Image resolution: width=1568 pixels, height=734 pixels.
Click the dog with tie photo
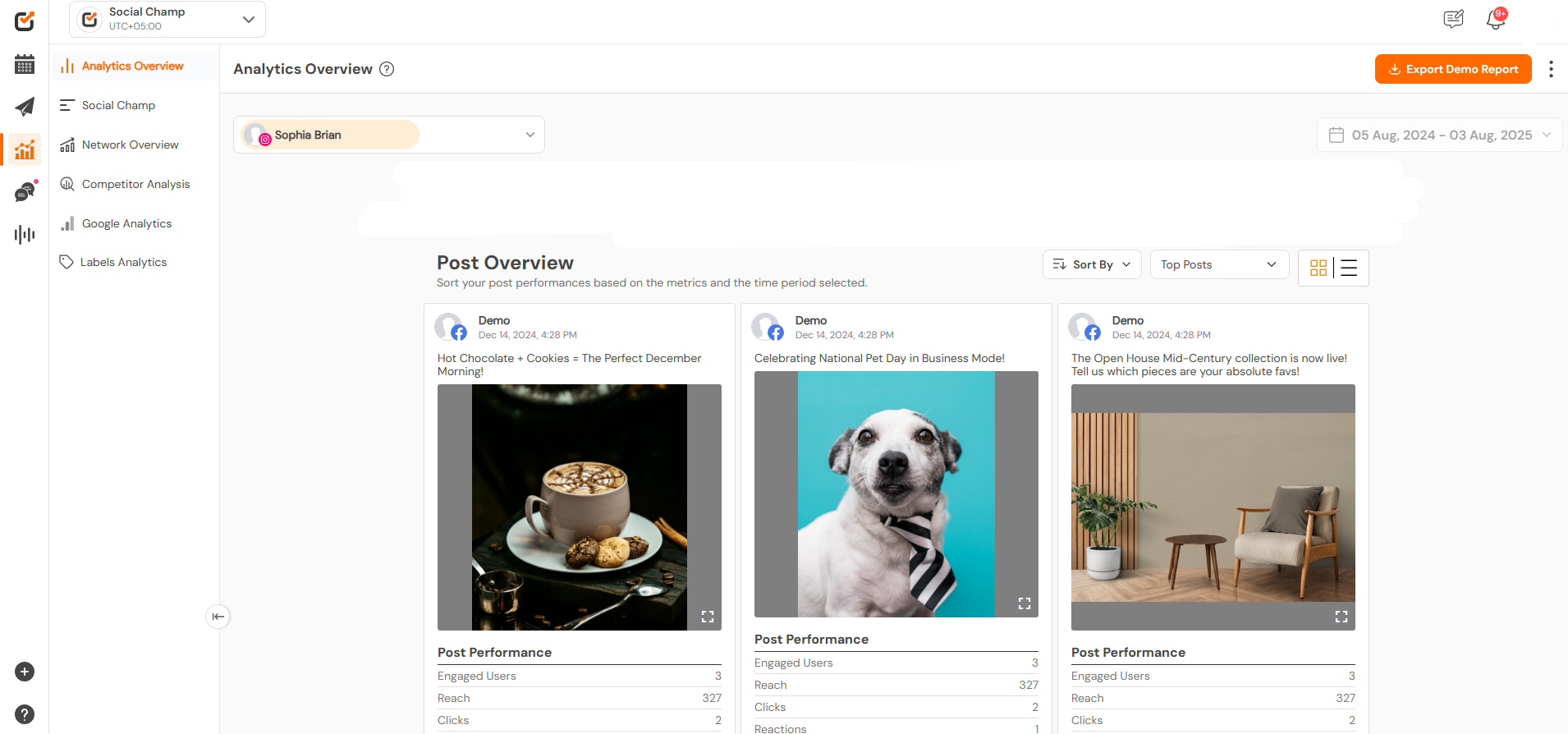pyautogui.click(x=896, y=494)
